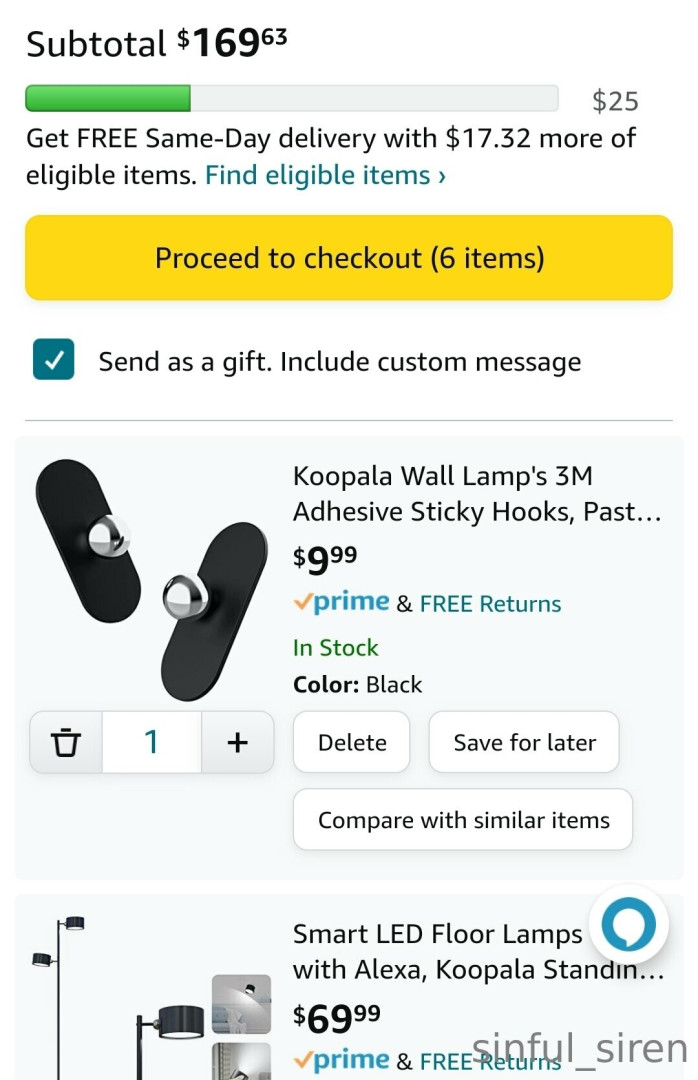Delete the Koopala sticky hooks item
This screenshot has height=1080, width=698.
coord(351,742)
